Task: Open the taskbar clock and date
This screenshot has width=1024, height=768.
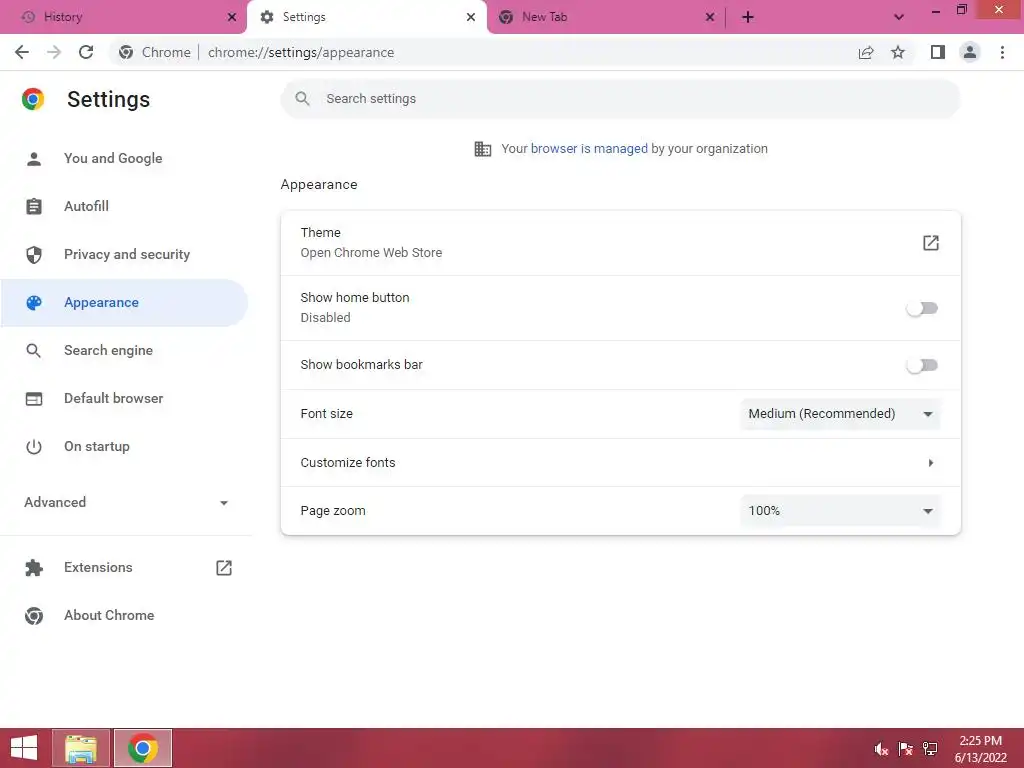Action: coord(980,749)
